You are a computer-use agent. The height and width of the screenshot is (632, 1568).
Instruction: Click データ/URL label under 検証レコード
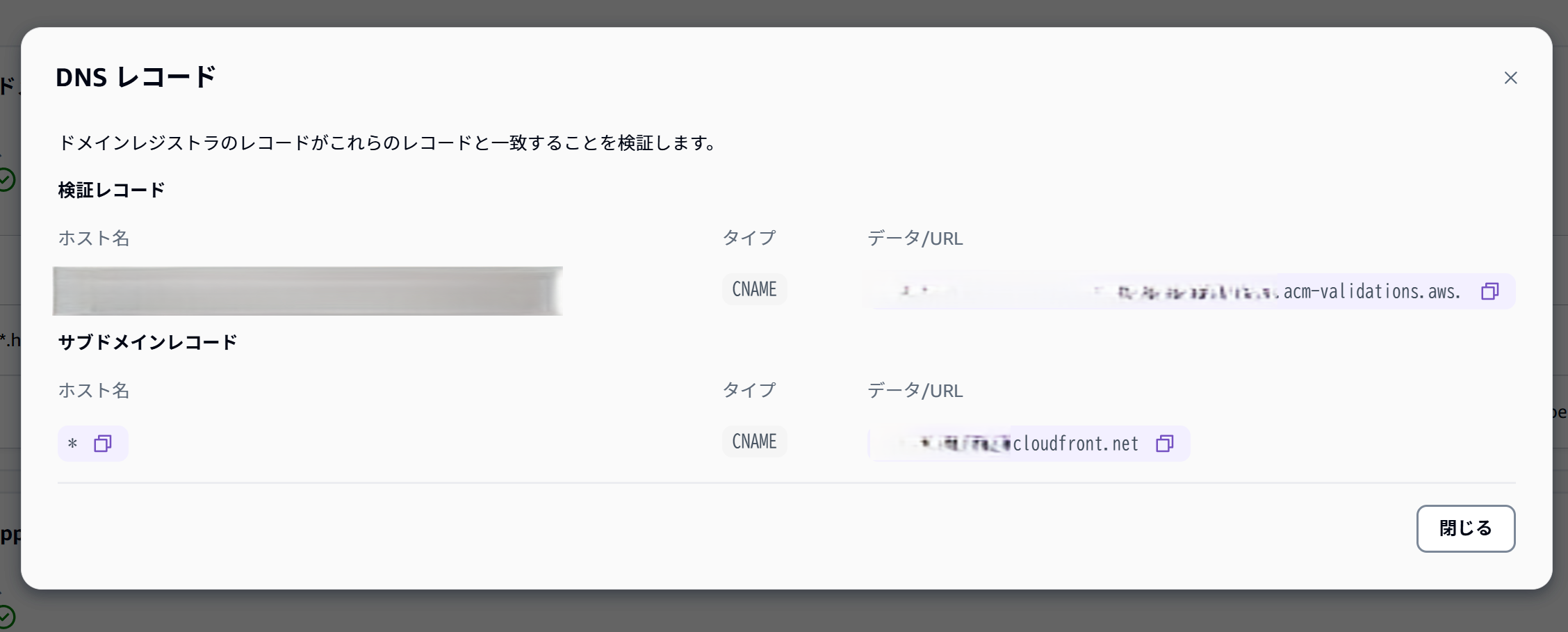coord(915,238)
